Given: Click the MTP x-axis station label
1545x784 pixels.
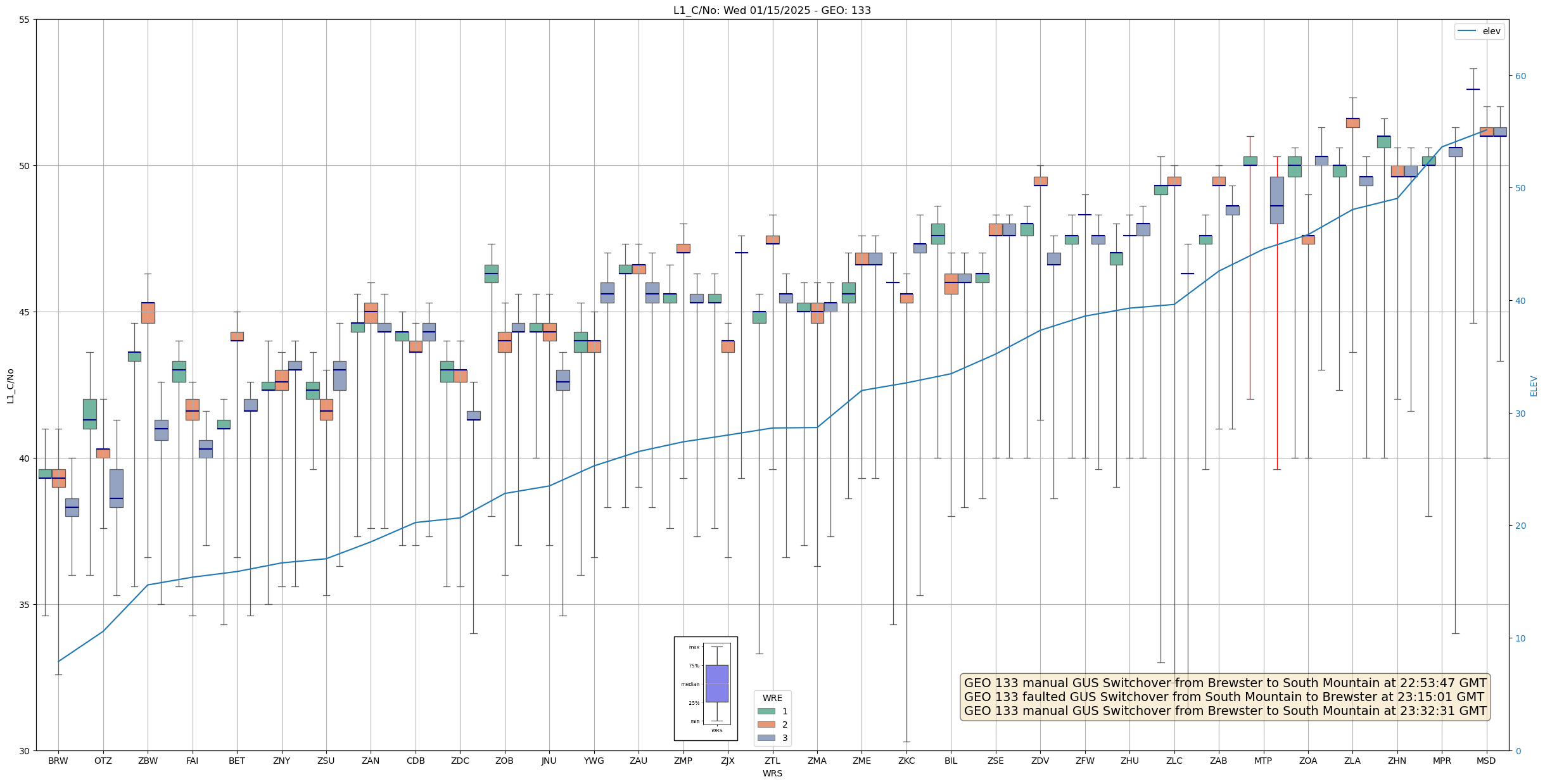Looking at the screenshot, I should tap(1263, 761).
